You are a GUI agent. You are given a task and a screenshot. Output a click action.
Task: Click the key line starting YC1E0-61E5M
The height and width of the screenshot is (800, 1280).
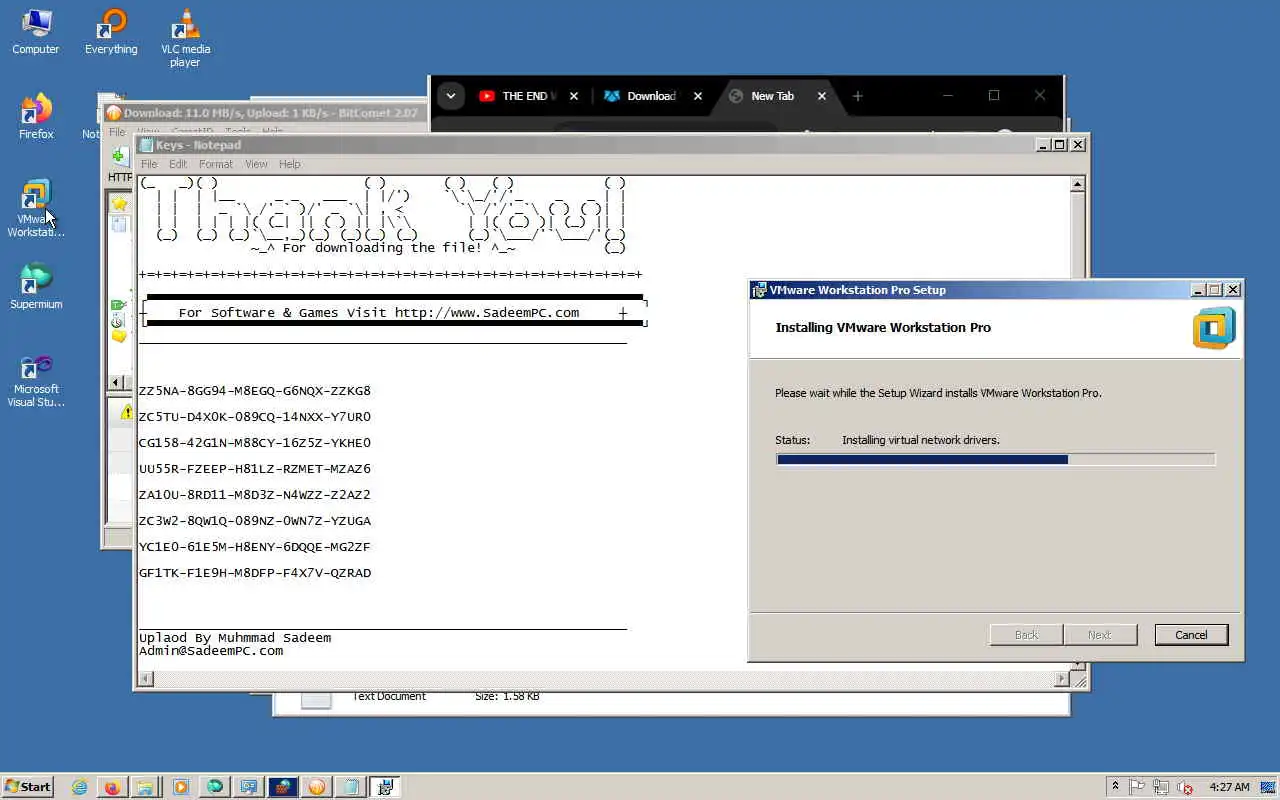(255, 547)
